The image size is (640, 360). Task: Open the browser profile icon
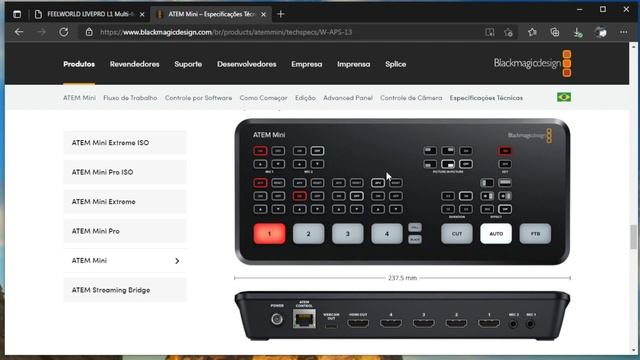(x=600, y=32)
